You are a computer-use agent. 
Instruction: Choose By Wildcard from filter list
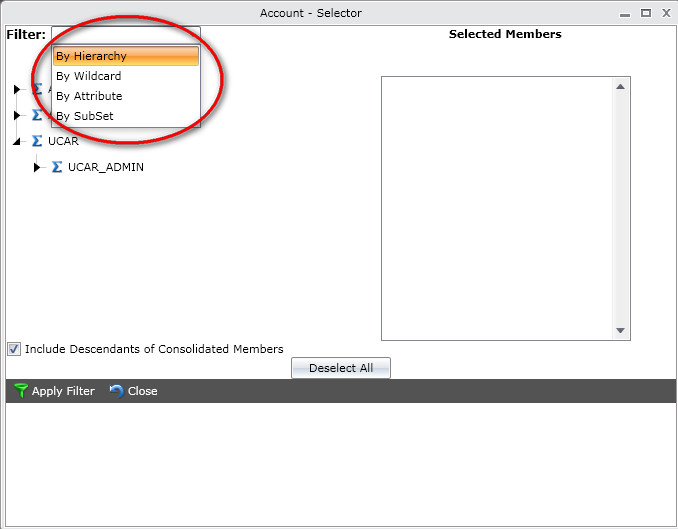point(126,76)
